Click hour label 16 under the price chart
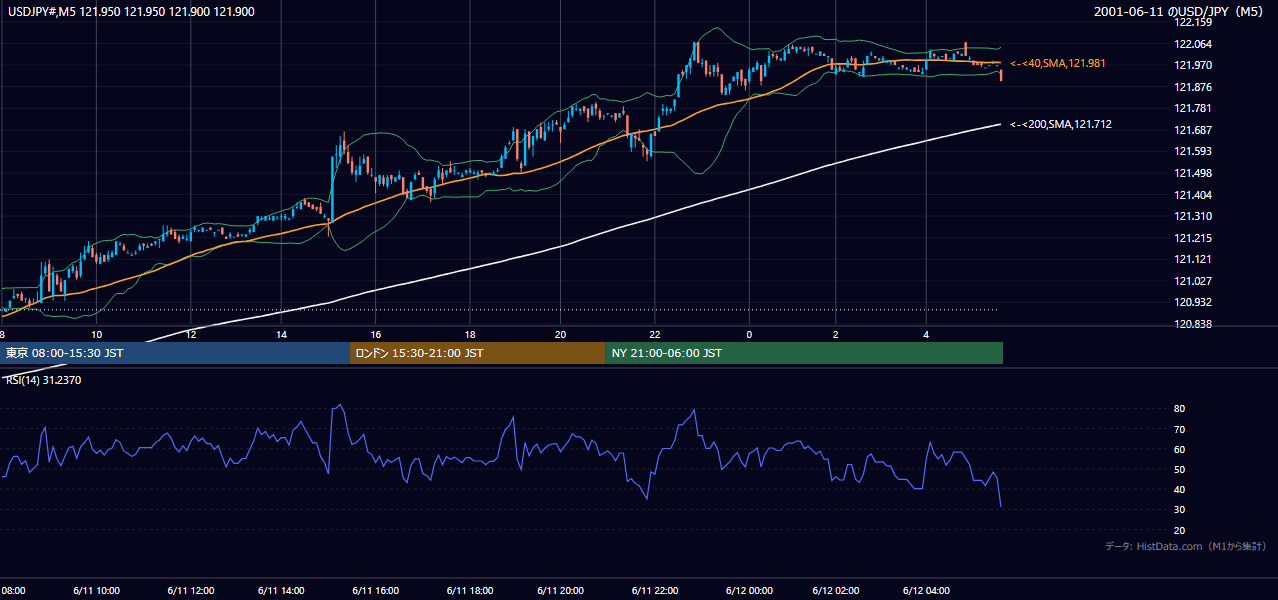 (375, 334)
